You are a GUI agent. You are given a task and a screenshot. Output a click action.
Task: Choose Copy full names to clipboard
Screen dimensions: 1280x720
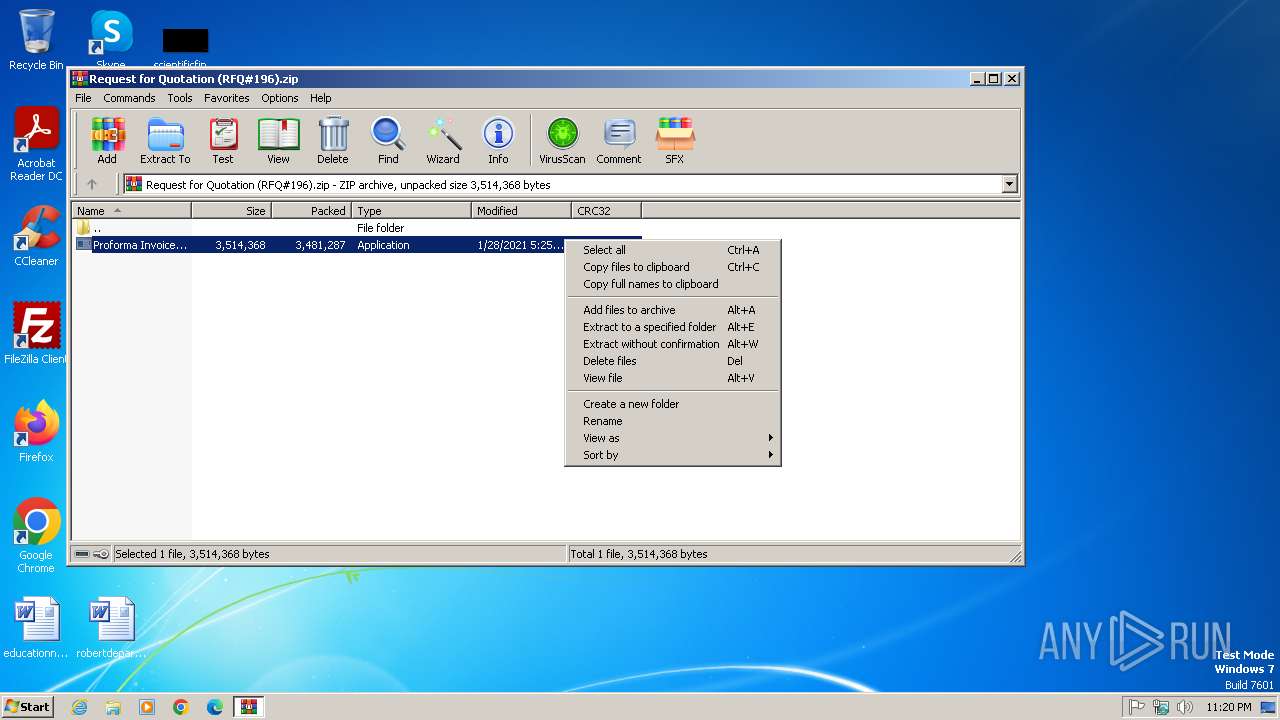point(673,284)
